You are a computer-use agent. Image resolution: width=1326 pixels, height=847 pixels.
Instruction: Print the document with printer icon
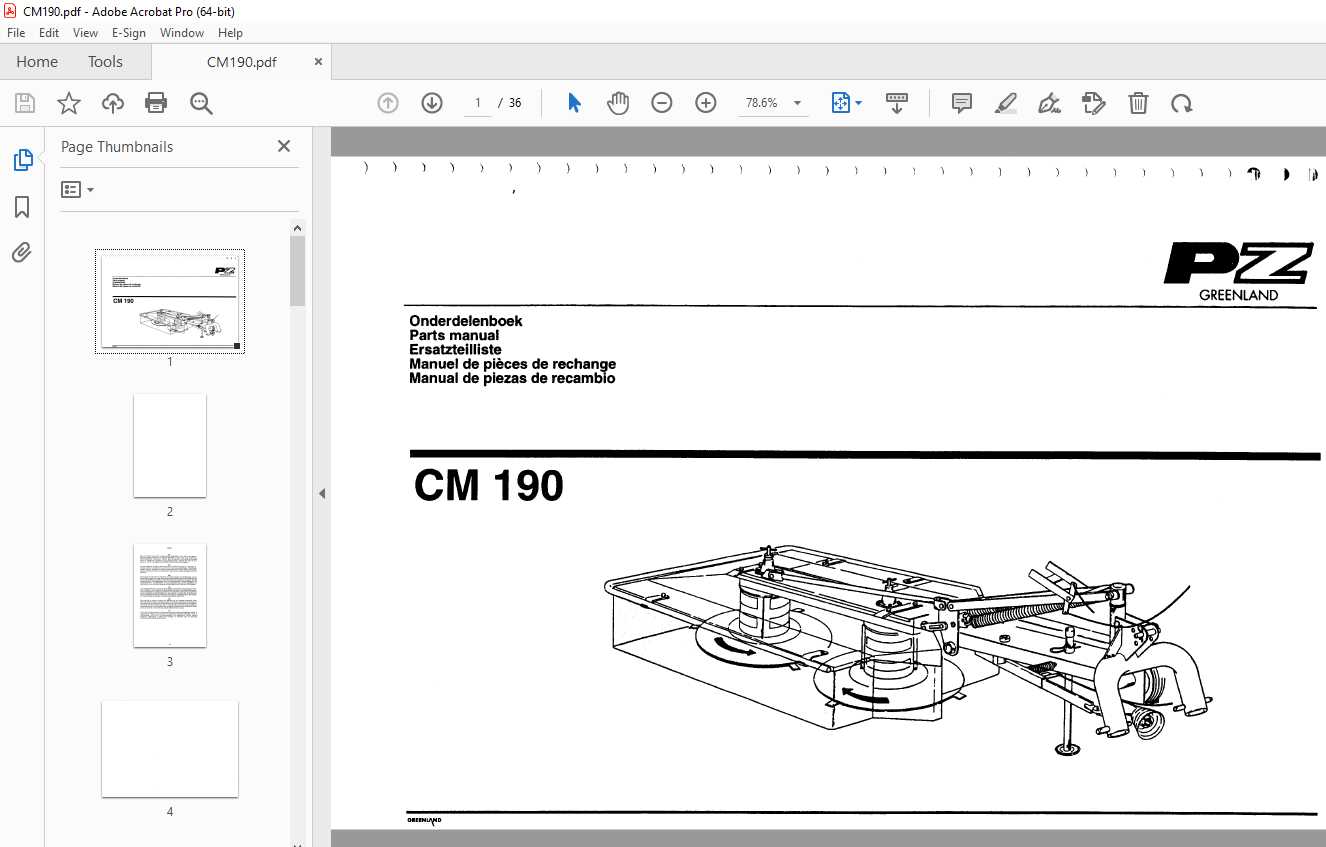[156, 103]
